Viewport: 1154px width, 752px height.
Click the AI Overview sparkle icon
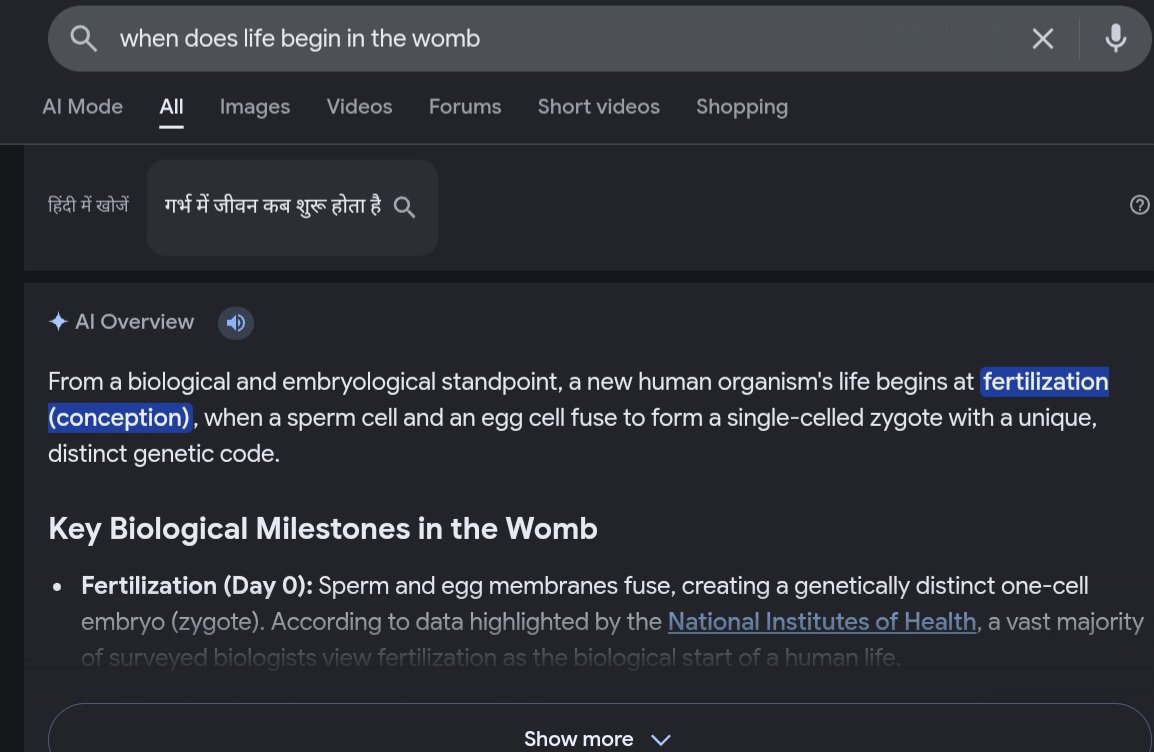(x=58, y=322)
